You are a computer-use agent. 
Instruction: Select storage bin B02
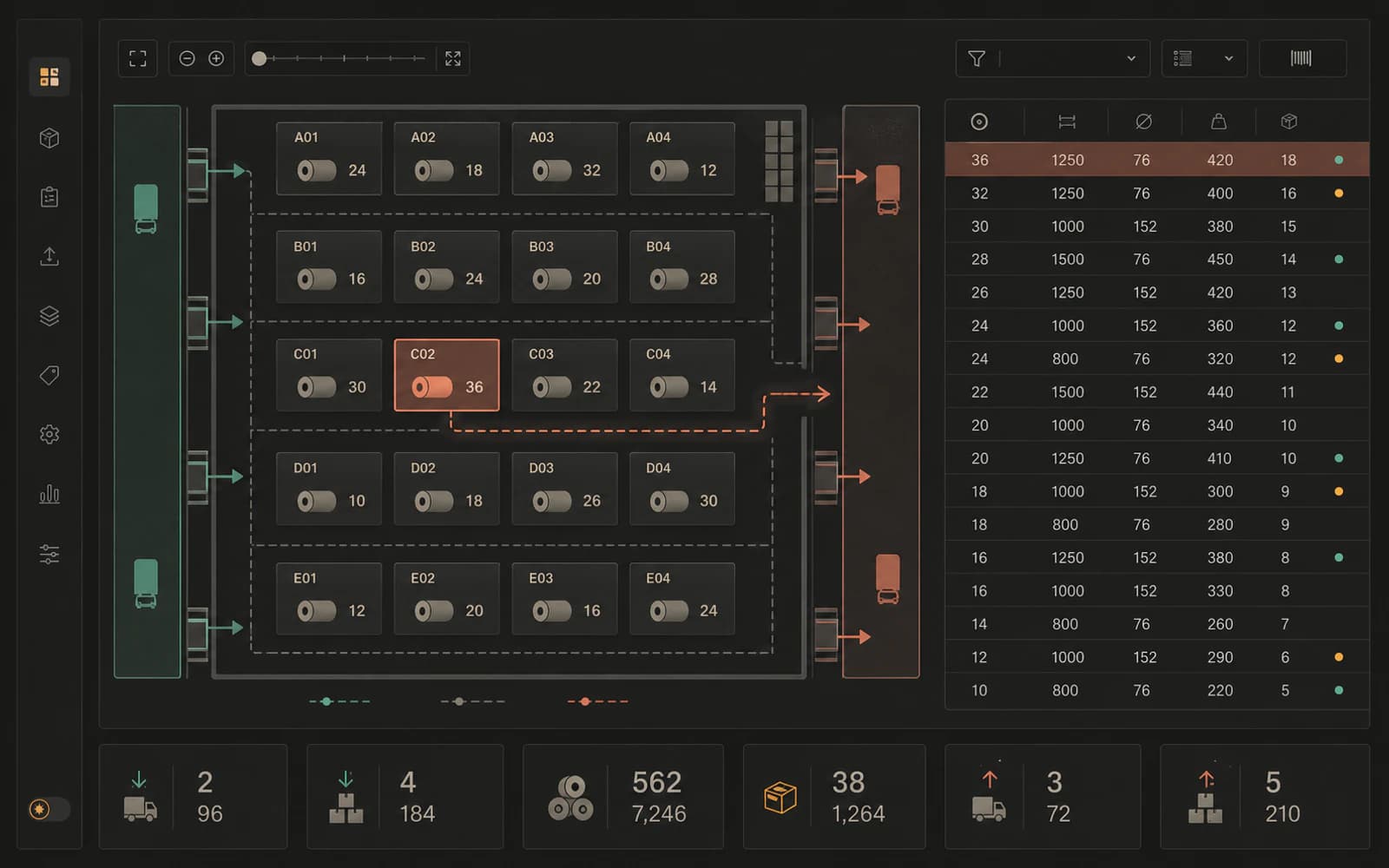tap(446, 266)
